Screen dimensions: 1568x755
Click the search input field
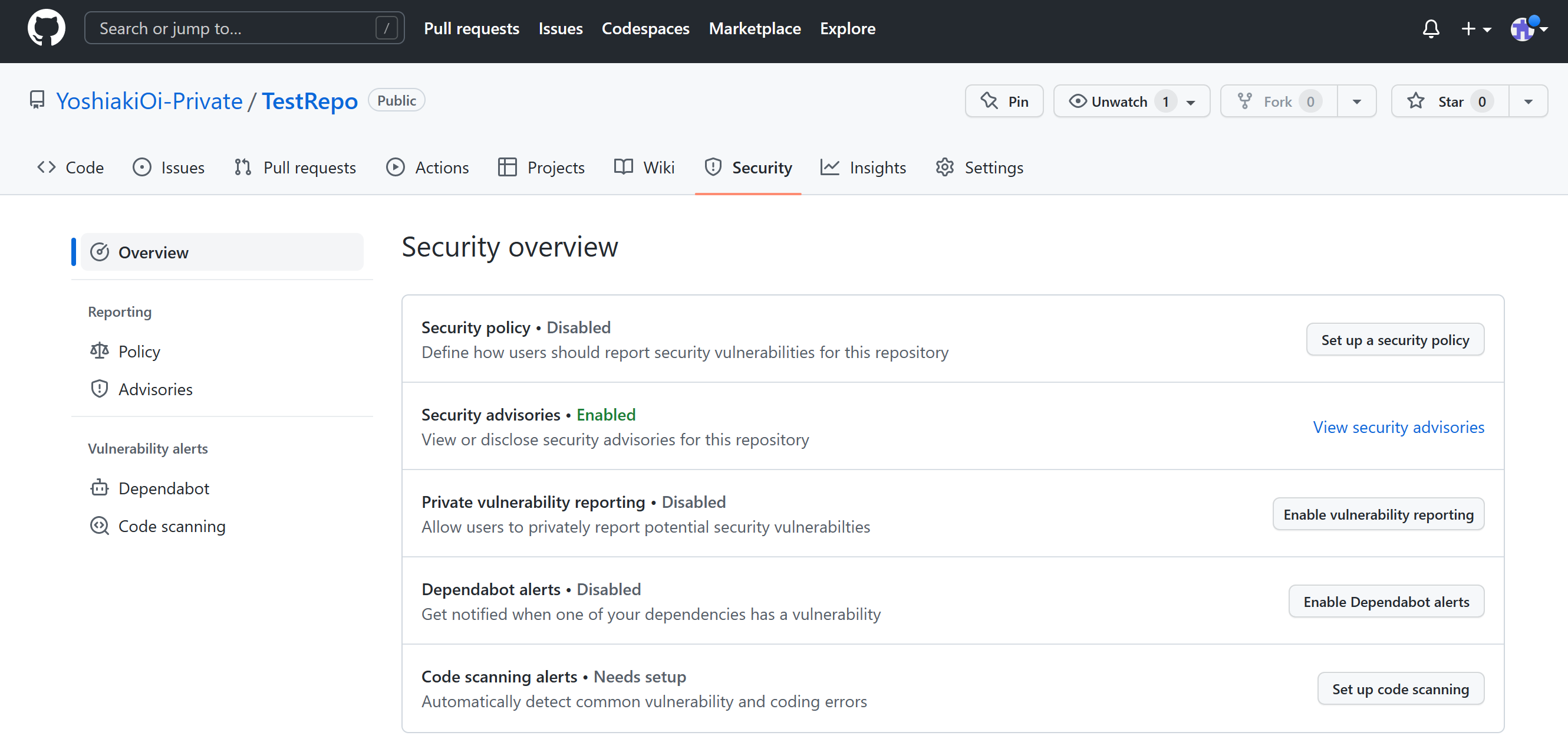point(243,27)
